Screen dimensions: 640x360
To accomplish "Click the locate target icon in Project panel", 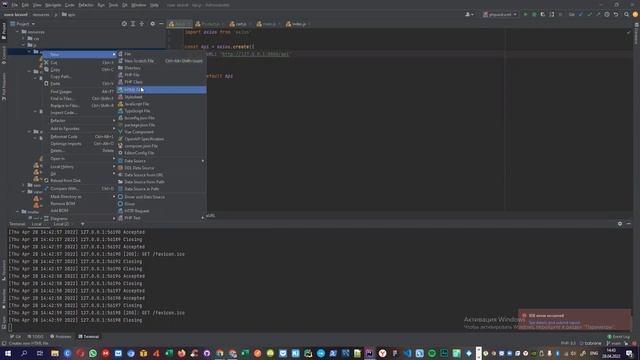I will point(124,24).
